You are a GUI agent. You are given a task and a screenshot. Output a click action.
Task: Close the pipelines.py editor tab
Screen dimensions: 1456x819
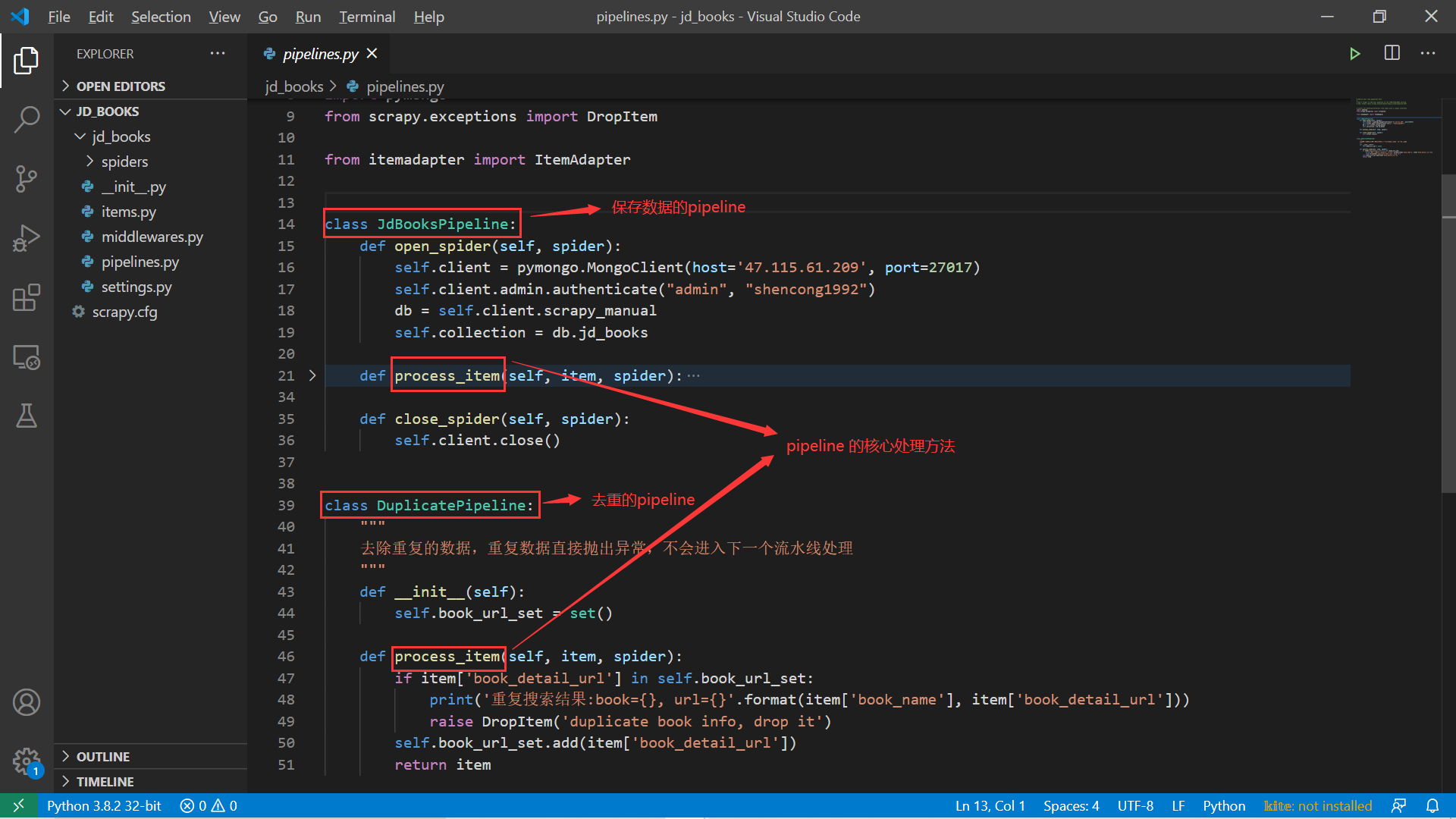click(372, 53)
